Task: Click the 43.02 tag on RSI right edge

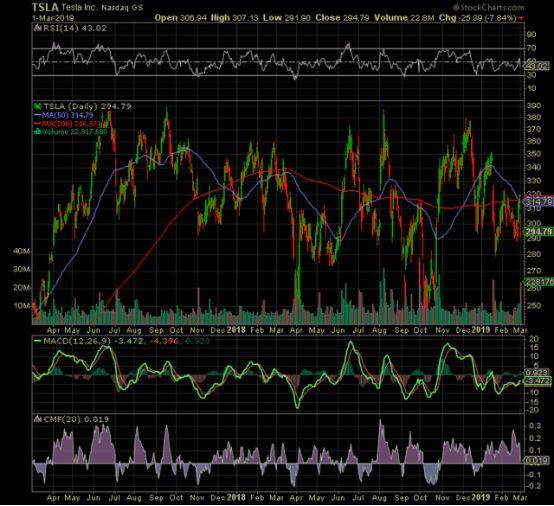Action: coord(537,66)
